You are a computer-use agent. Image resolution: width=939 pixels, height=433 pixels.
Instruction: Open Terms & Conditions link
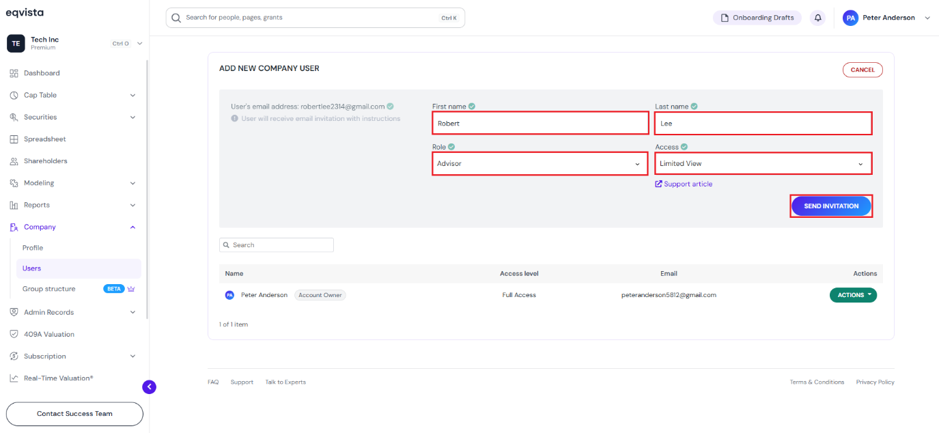[x=817, y=382]
